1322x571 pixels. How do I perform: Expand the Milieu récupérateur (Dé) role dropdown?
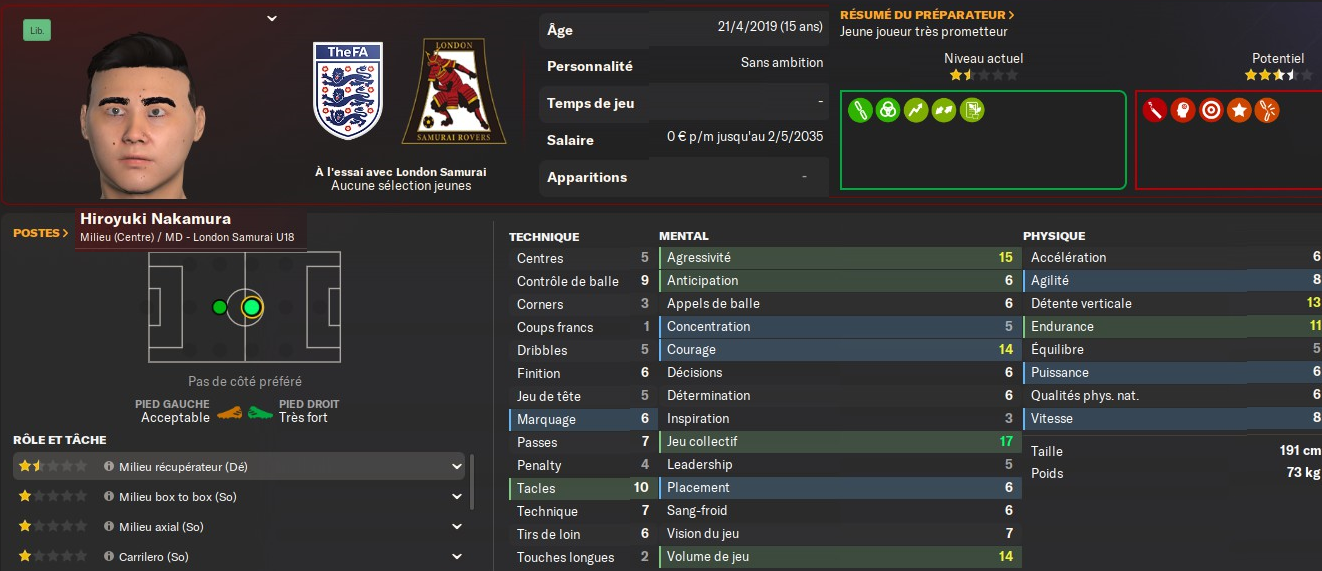pyautogui.click(x=457, y=466)
